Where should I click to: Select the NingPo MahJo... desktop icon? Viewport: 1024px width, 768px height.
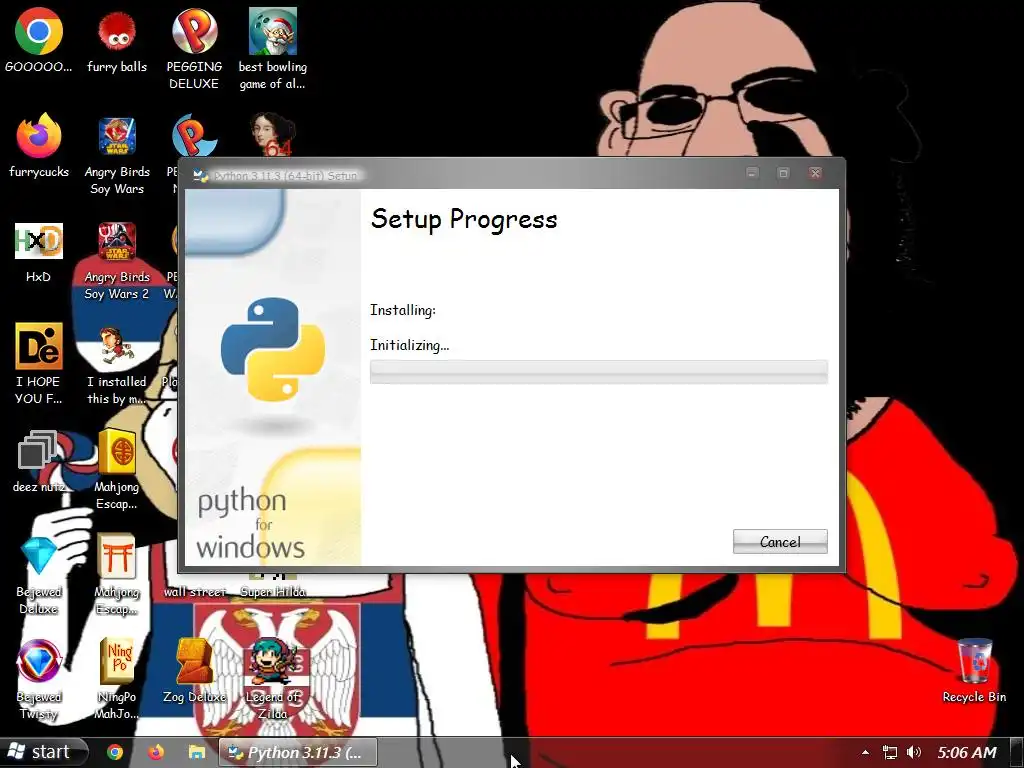117,680
